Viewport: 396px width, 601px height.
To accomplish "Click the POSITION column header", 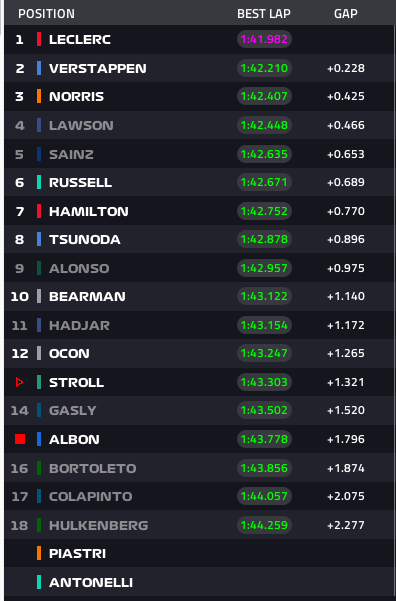I will click(46, 14).
